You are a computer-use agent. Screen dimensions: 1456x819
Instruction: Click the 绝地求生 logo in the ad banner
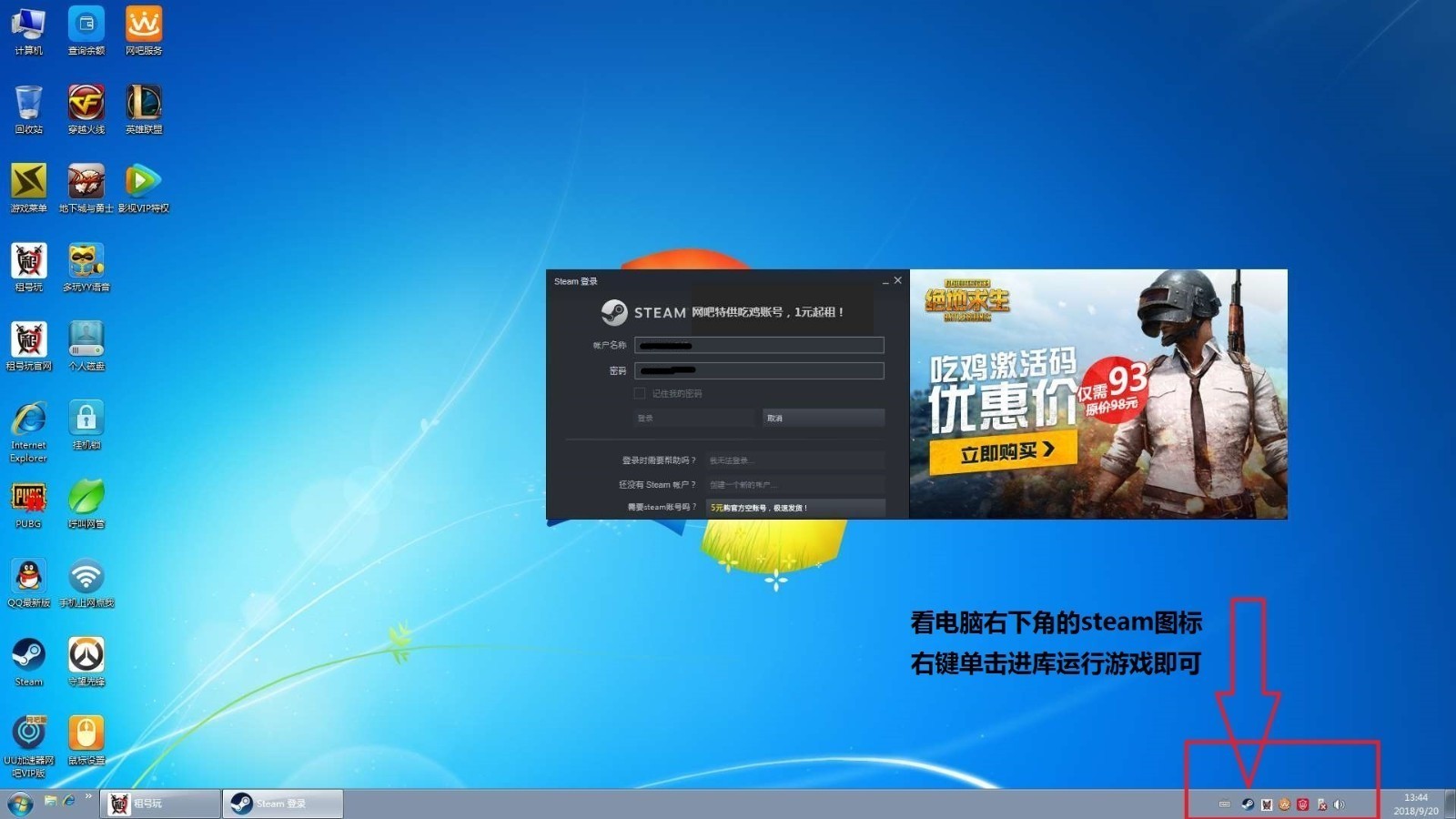coord(967,300)
